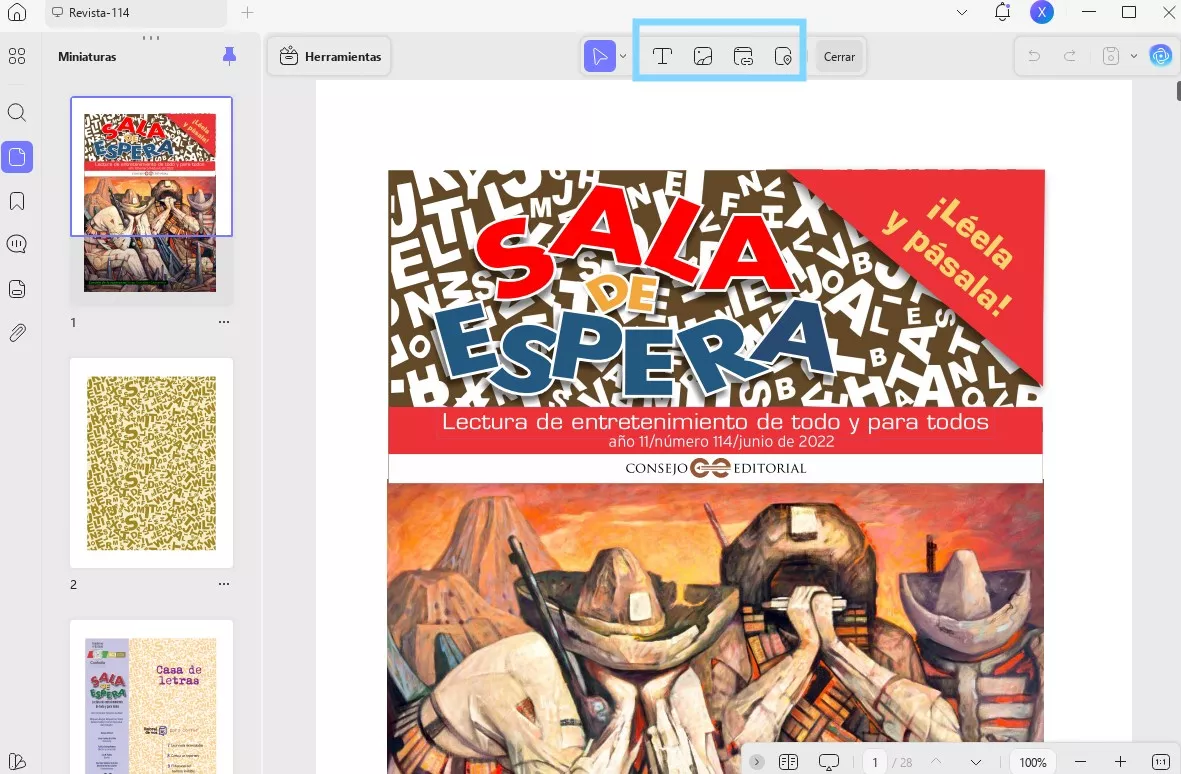Expand the selection tool dropdown arrow

pyautogui.click(x=623, y=56)
